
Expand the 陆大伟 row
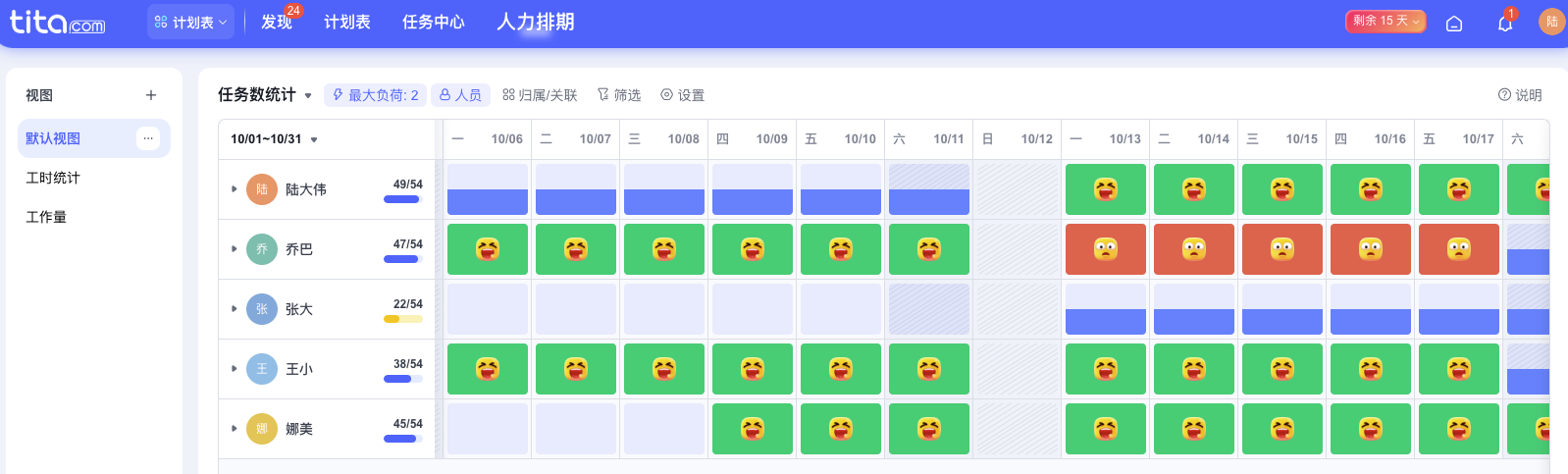tap(234, 189)
